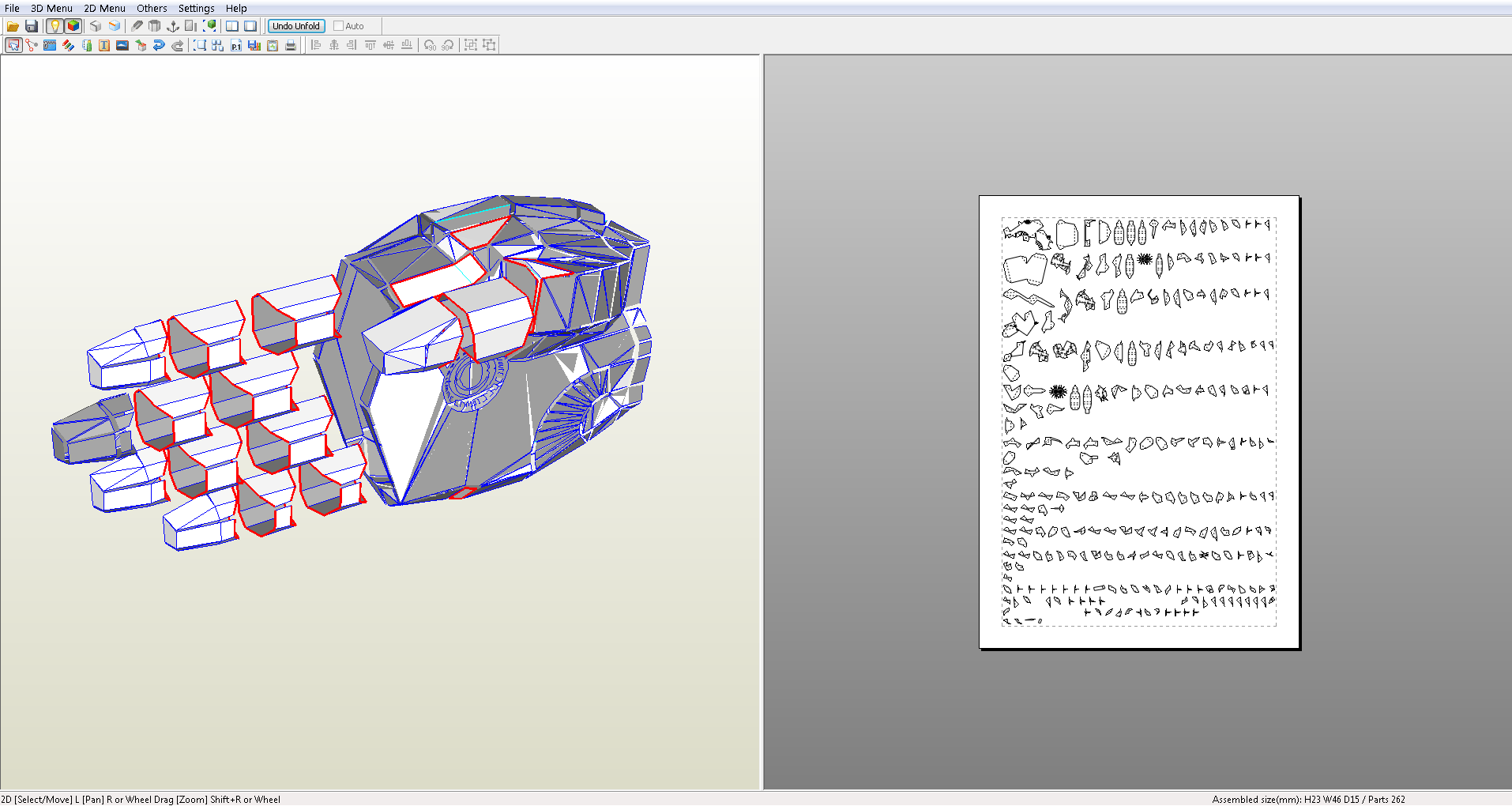Click the align horizontal center icon
Image resolution: width=1512 pixels, height=806 pixels.
[333, 45]
